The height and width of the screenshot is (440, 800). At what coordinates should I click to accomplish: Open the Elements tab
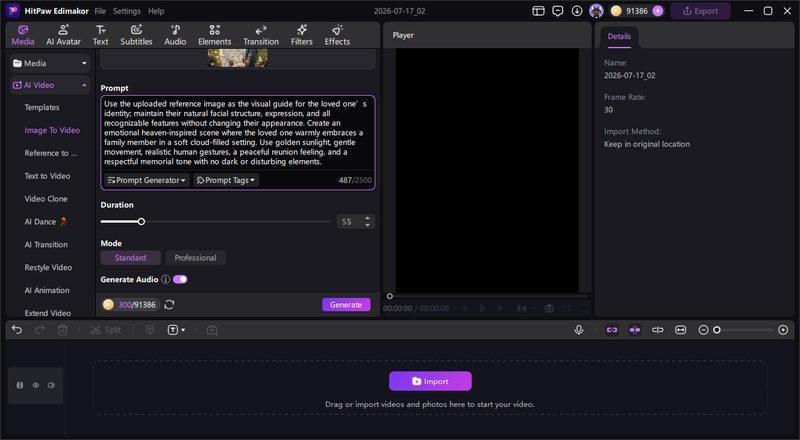(x=214, y=35)
